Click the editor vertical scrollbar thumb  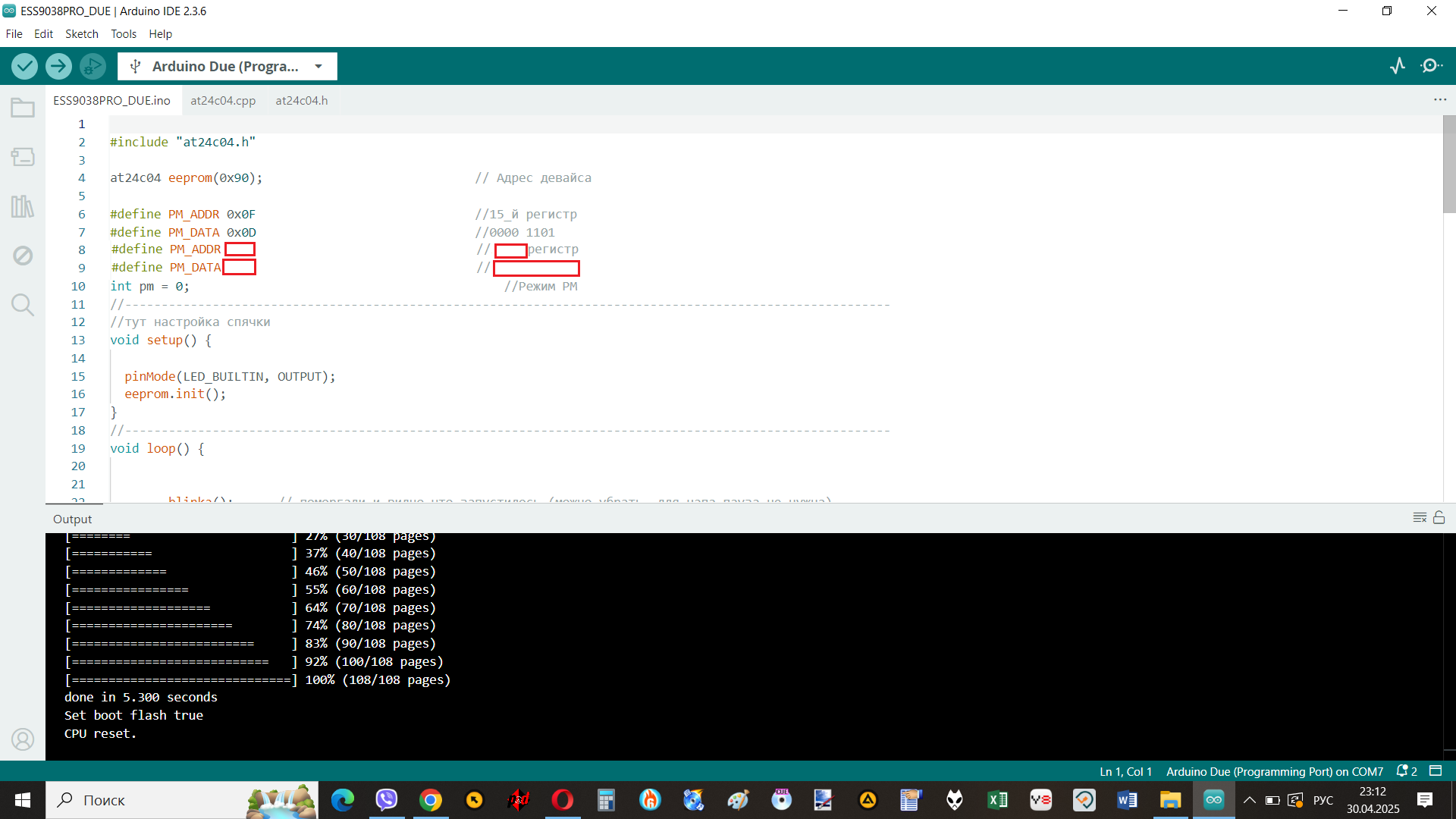[x=1449, y=165]
